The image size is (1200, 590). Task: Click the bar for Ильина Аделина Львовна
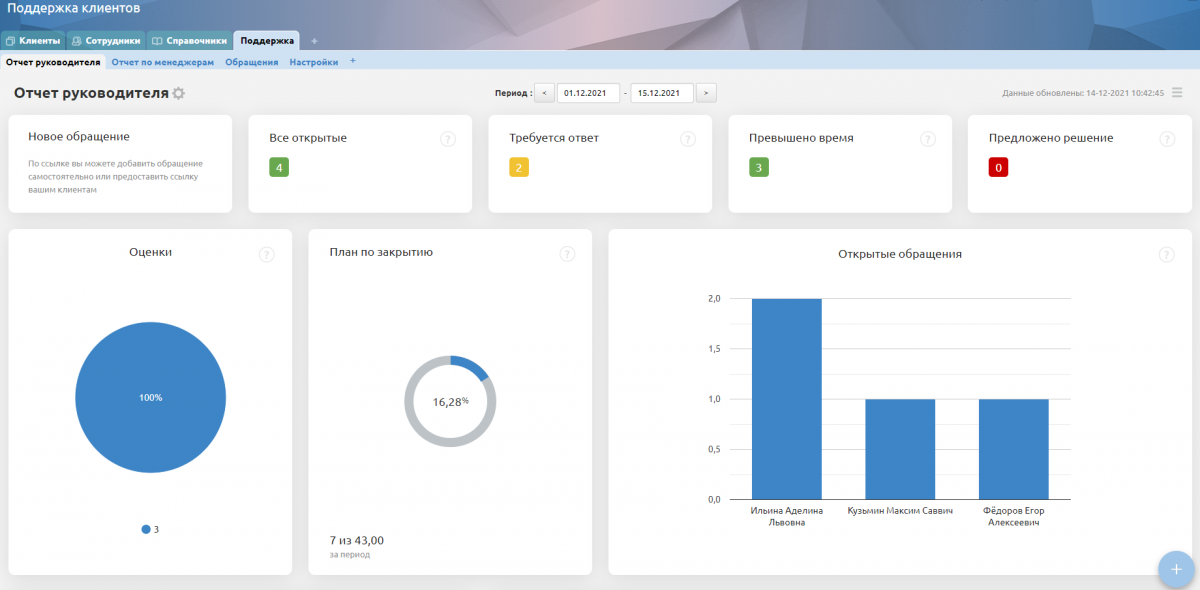(x=786, y=399)
